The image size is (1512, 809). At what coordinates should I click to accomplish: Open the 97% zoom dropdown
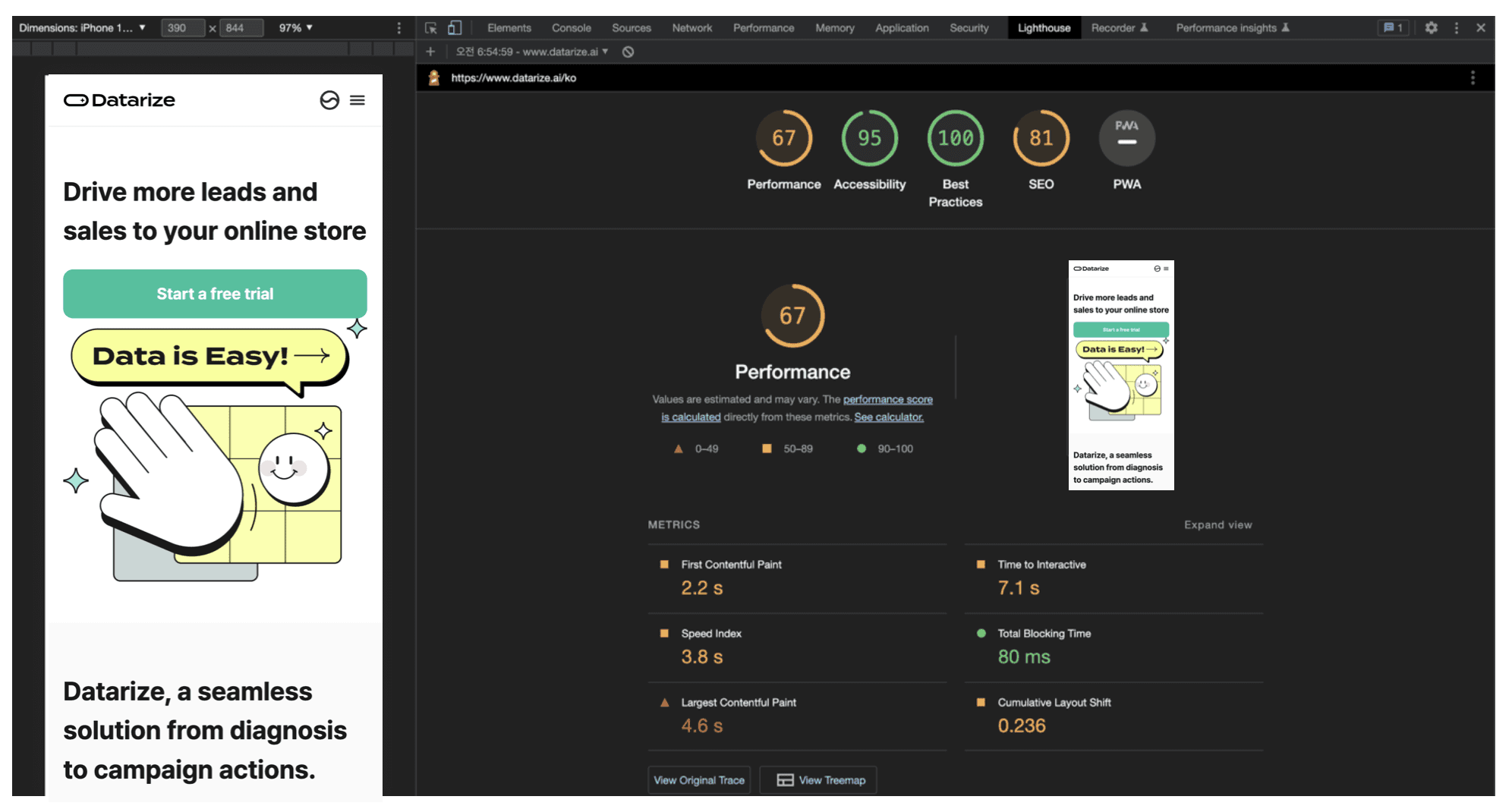(x=295, y=28)
